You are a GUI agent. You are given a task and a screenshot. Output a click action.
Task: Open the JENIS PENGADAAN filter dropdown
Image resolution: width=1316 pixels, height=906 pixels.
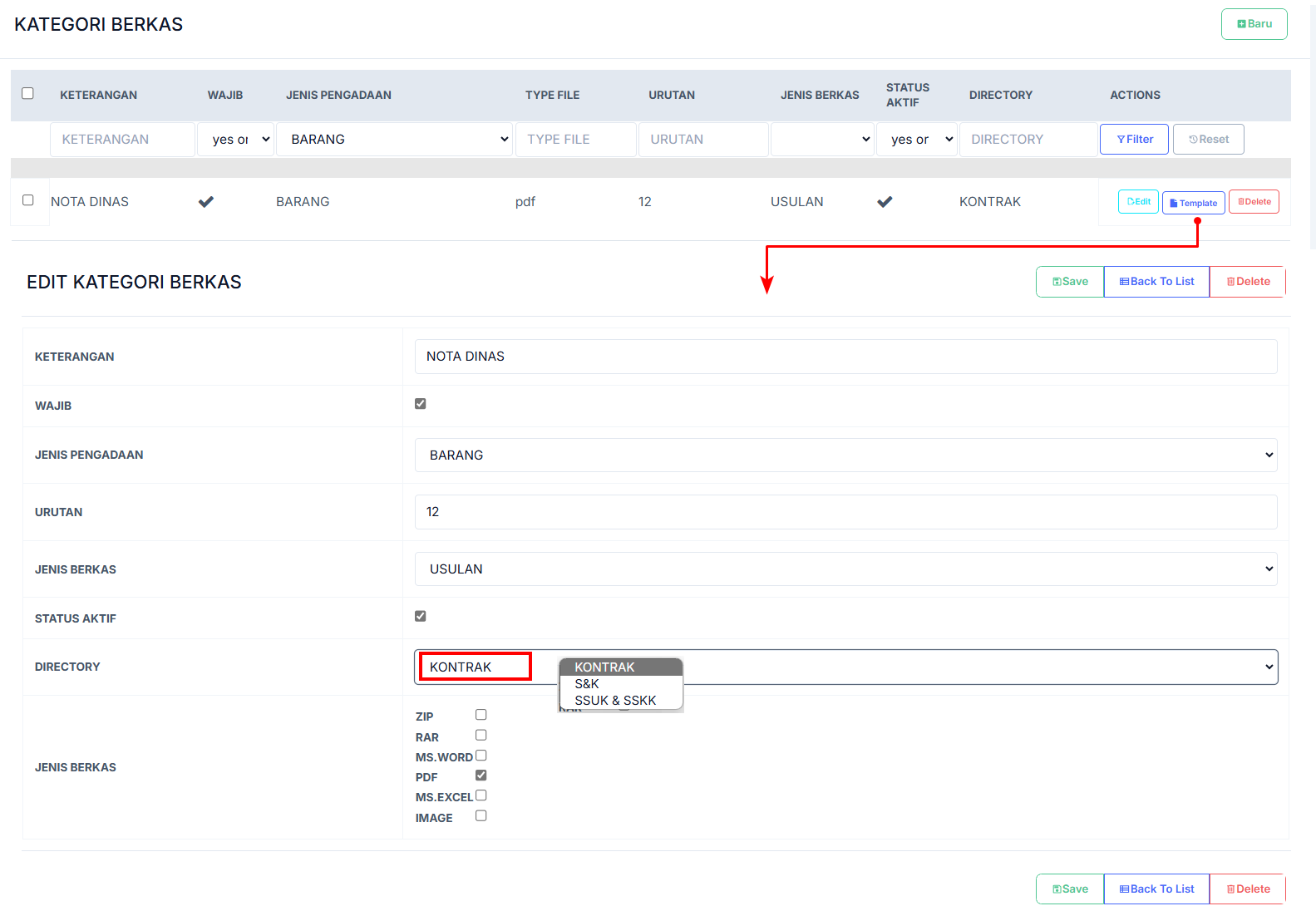pos(394,140)
